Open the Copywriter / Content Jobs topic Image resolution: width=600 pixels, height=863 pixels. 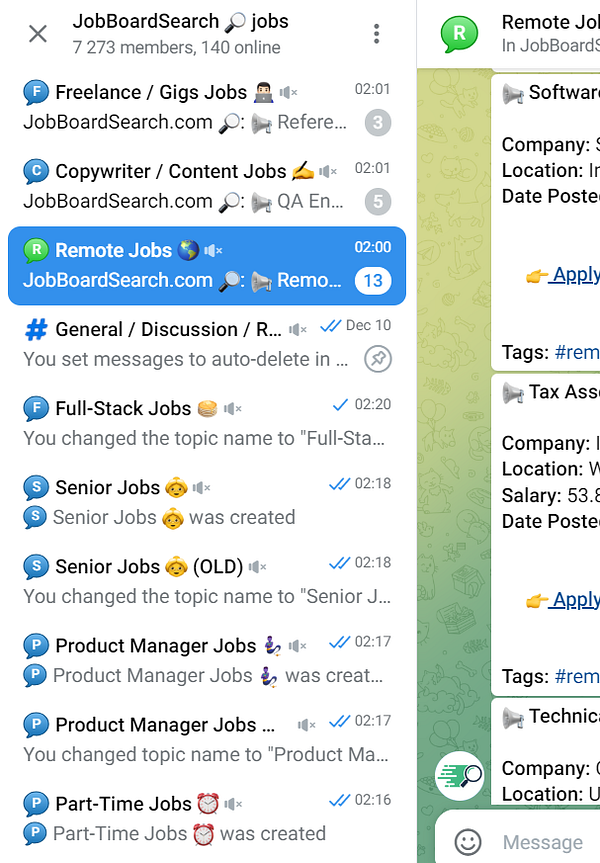(x=207, y=187)
